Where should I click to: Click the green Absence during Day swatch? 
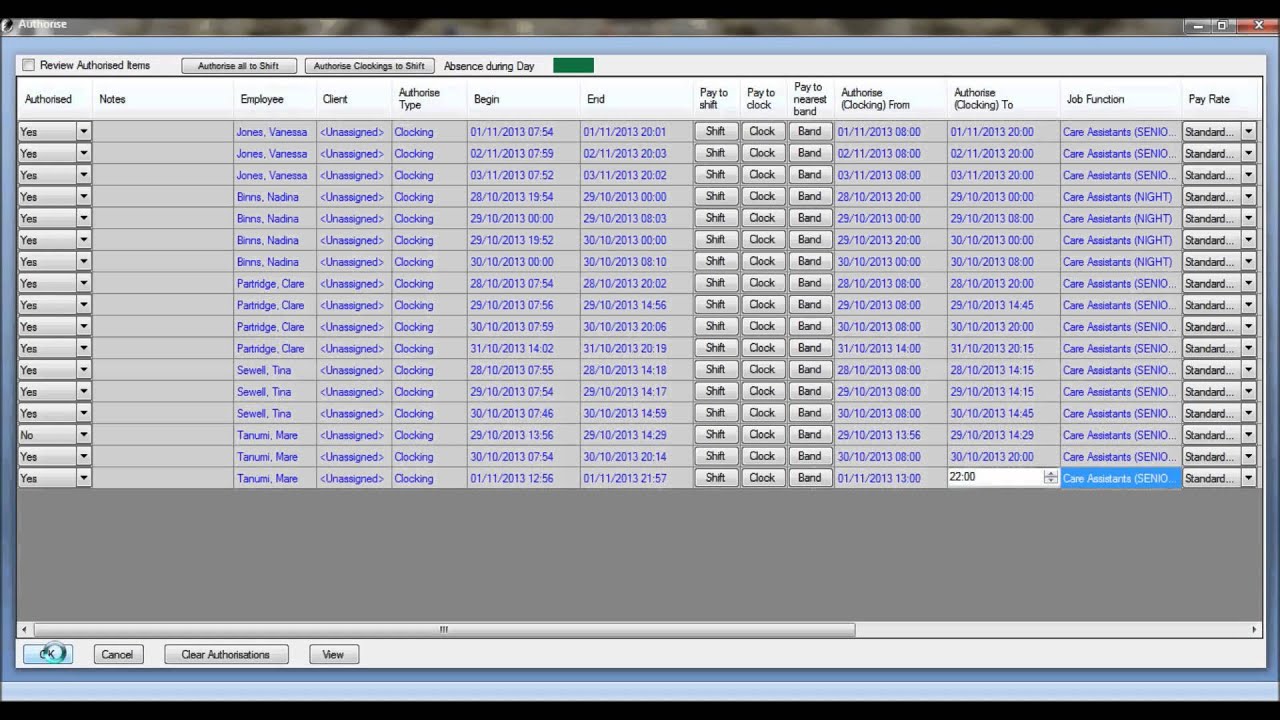(573, 65)
